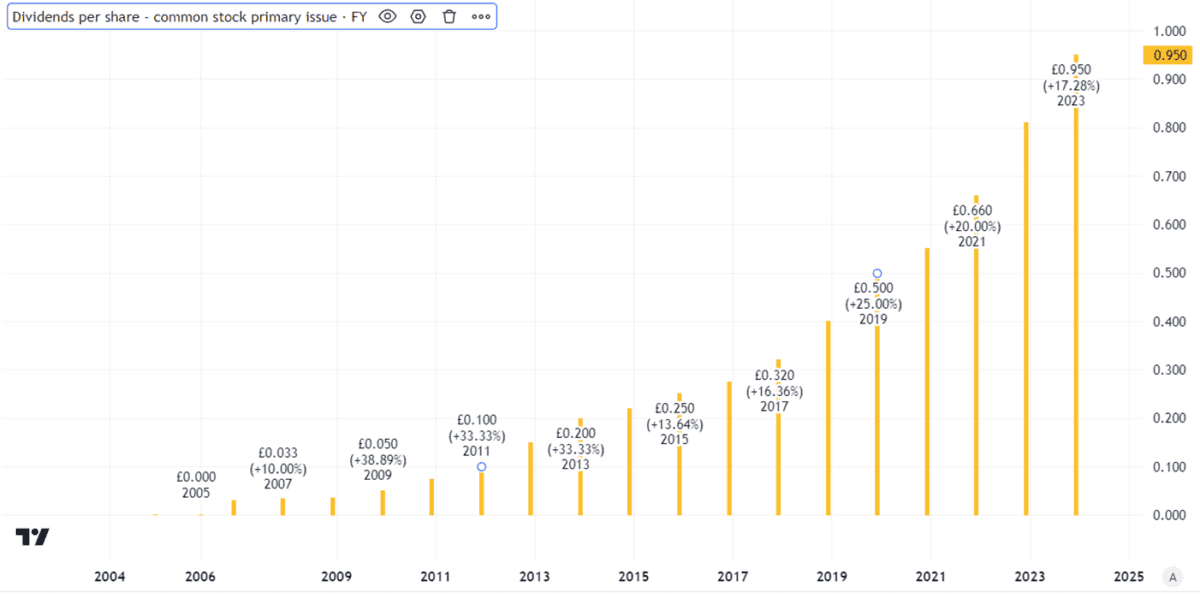The width and height of the screenshot is (1200, 598).
Task: Click the £0.320 2017 data label
Action: [773, 391]
